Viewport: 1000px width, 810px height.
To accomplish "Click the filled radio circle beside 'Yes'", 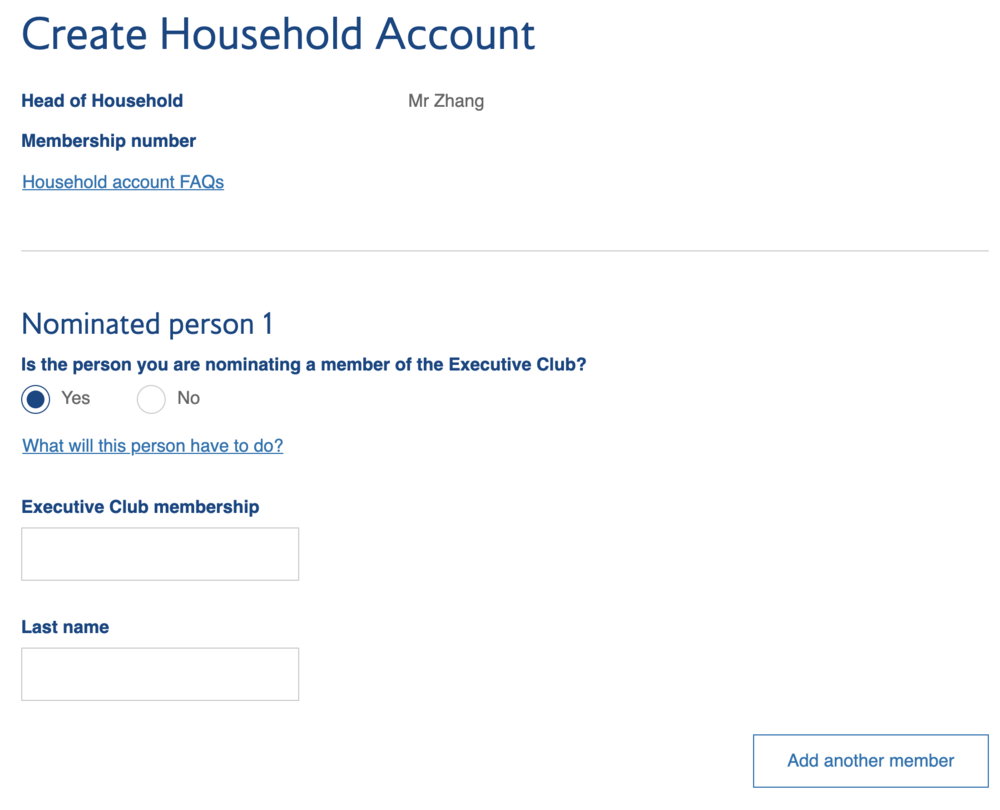I will [36, 400].
